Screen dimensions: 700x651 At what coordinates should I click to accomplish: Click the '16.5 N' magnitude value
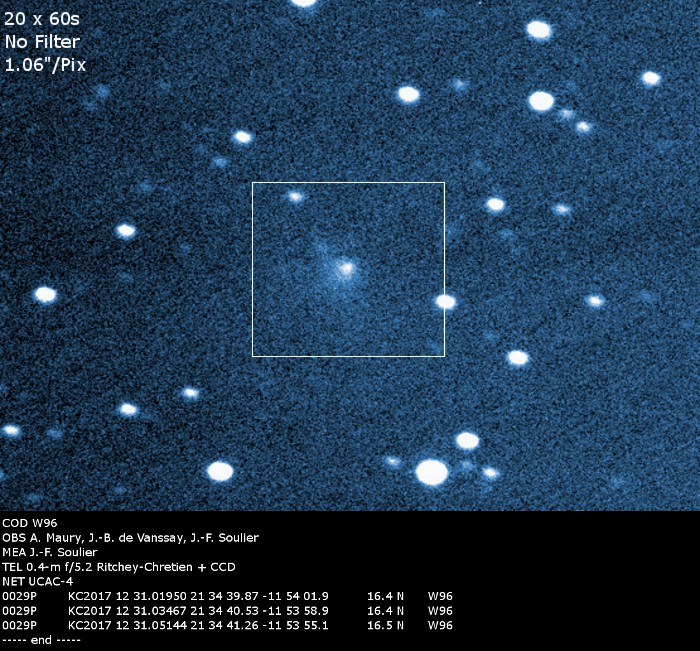pos(385,626)
